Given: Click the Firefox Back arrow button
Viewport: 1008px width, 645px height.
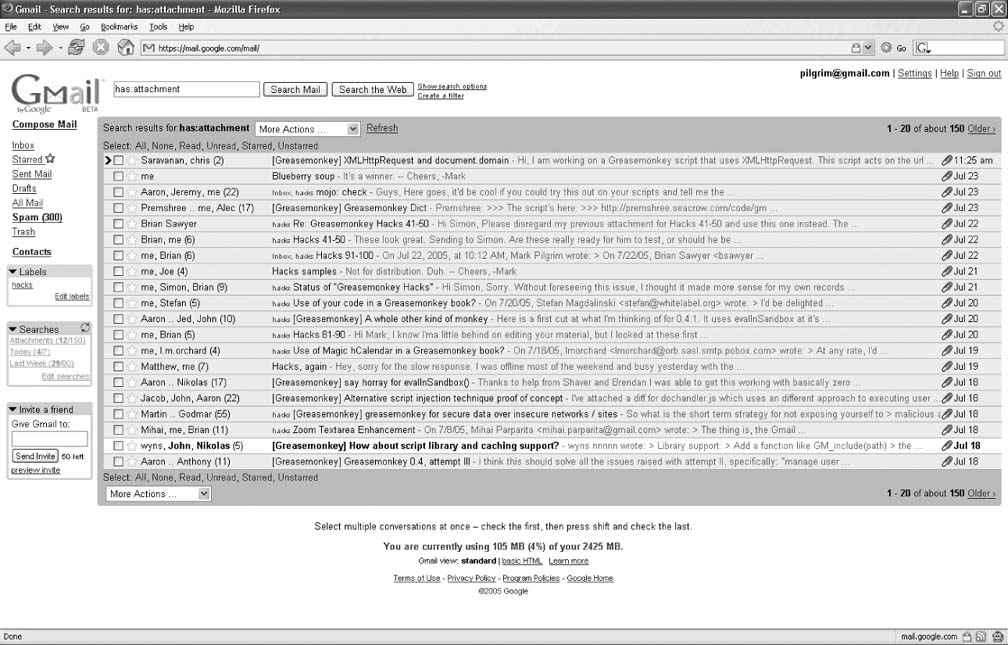Looking at the screenshot, I should 12,48.
